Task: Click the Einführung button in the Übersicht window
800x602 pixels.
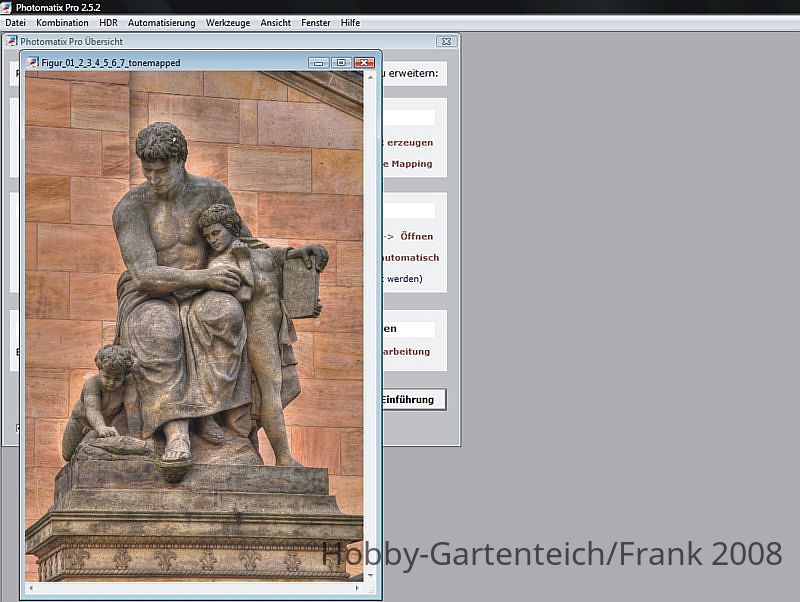Action: click(x=413, y=399)
